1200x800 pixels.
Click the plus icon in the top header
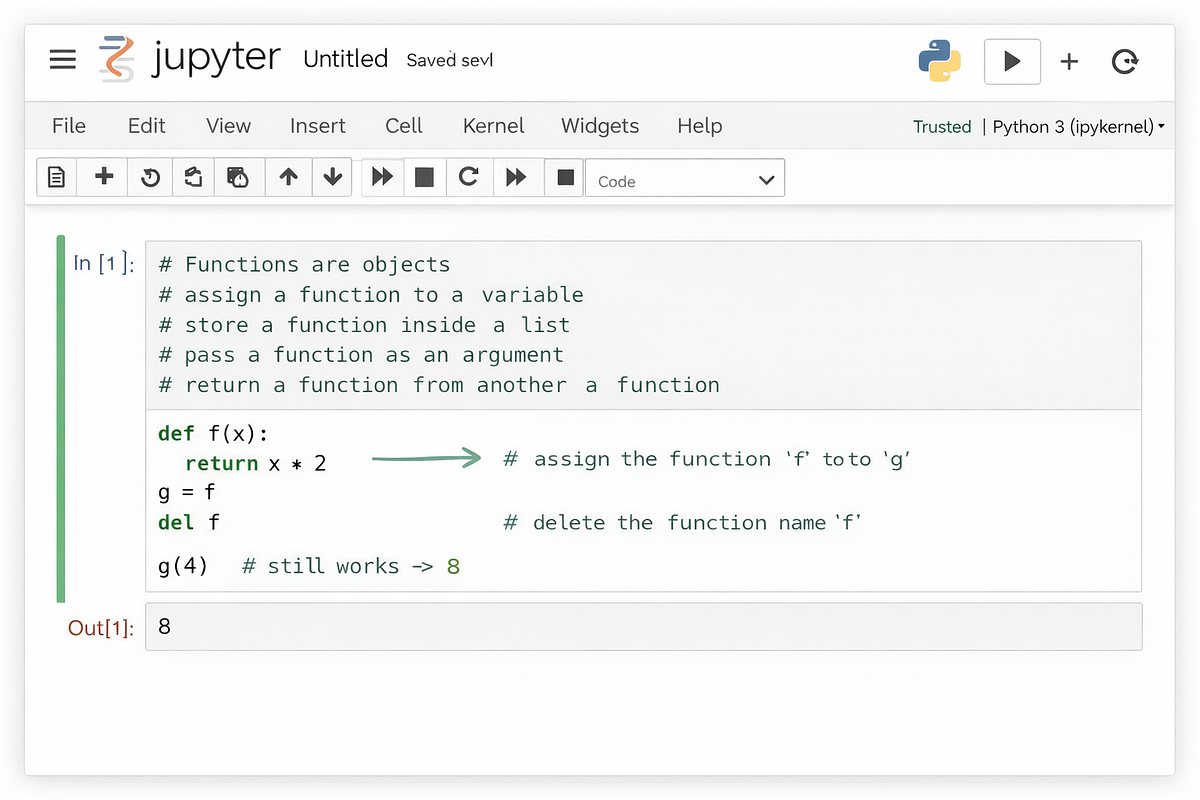(x=1069, y=62)
